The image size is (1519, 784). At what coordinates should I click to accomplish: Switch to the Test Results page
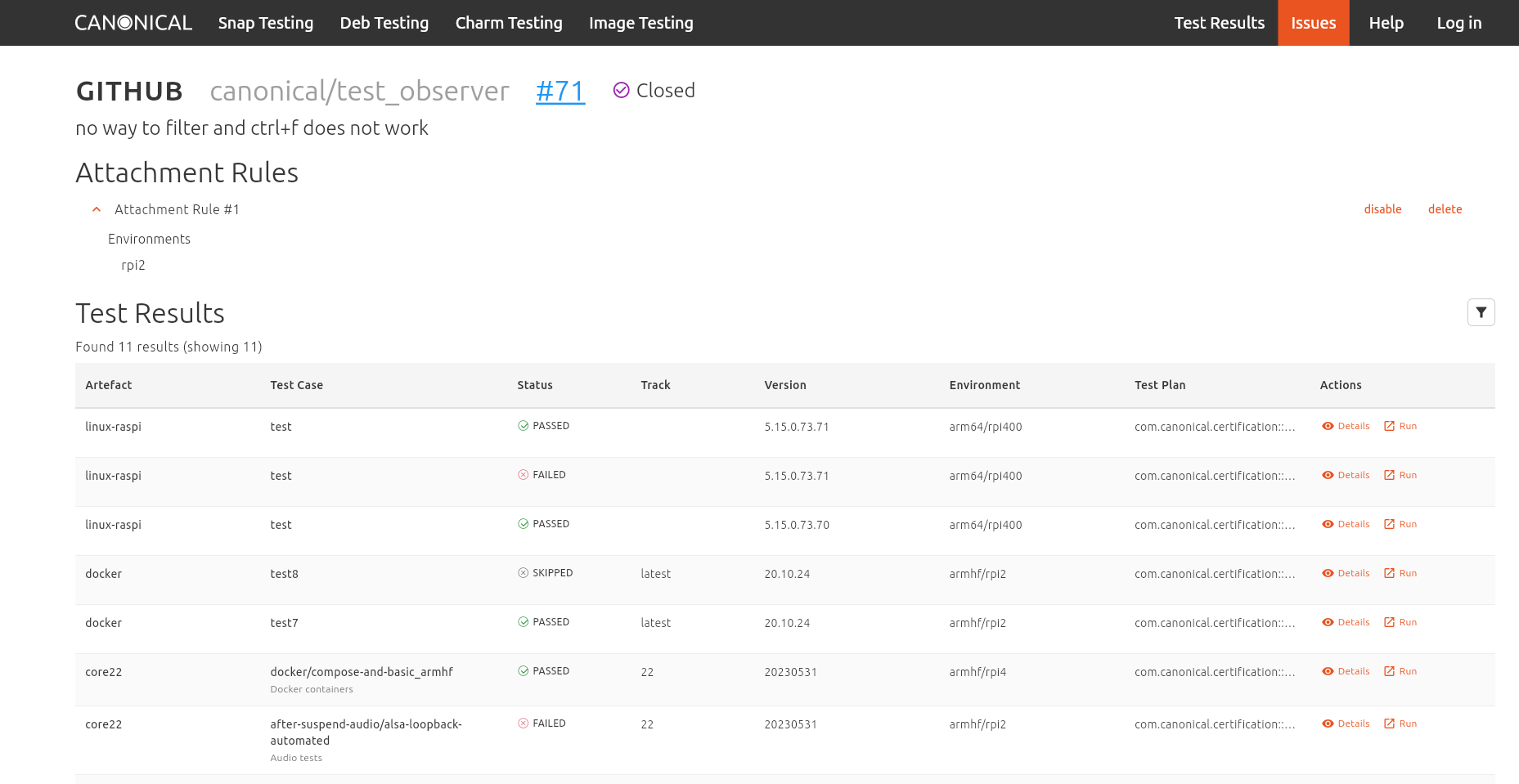1219,23
